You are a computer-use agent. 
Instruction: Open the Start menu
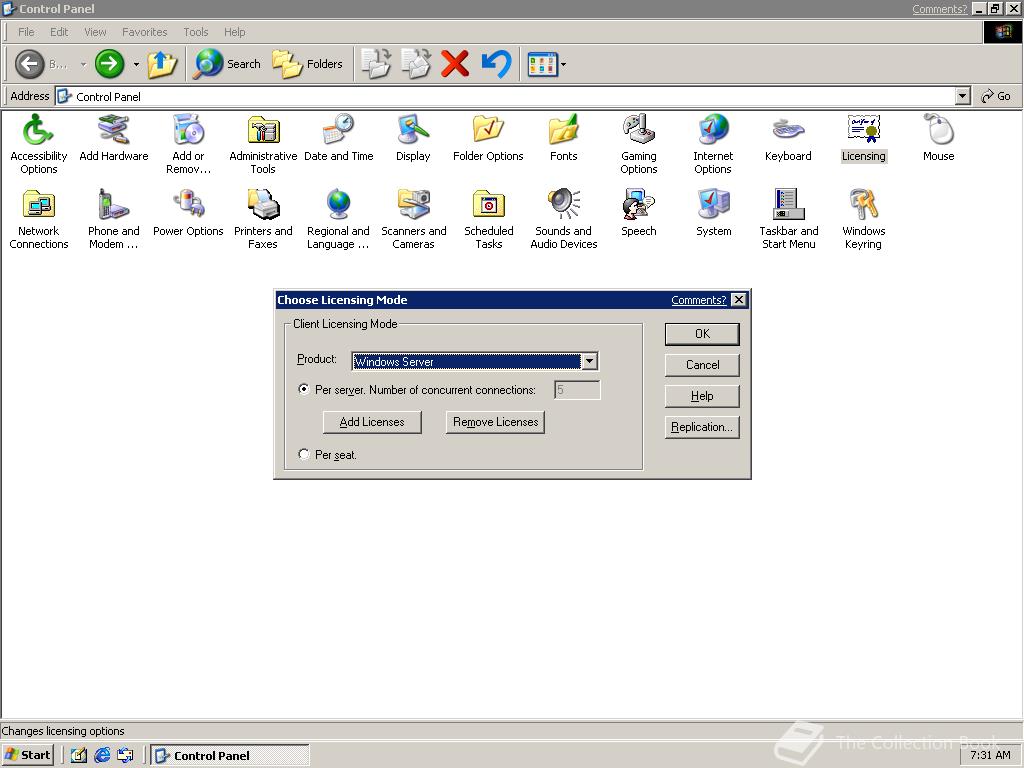[x=27, y=755]
